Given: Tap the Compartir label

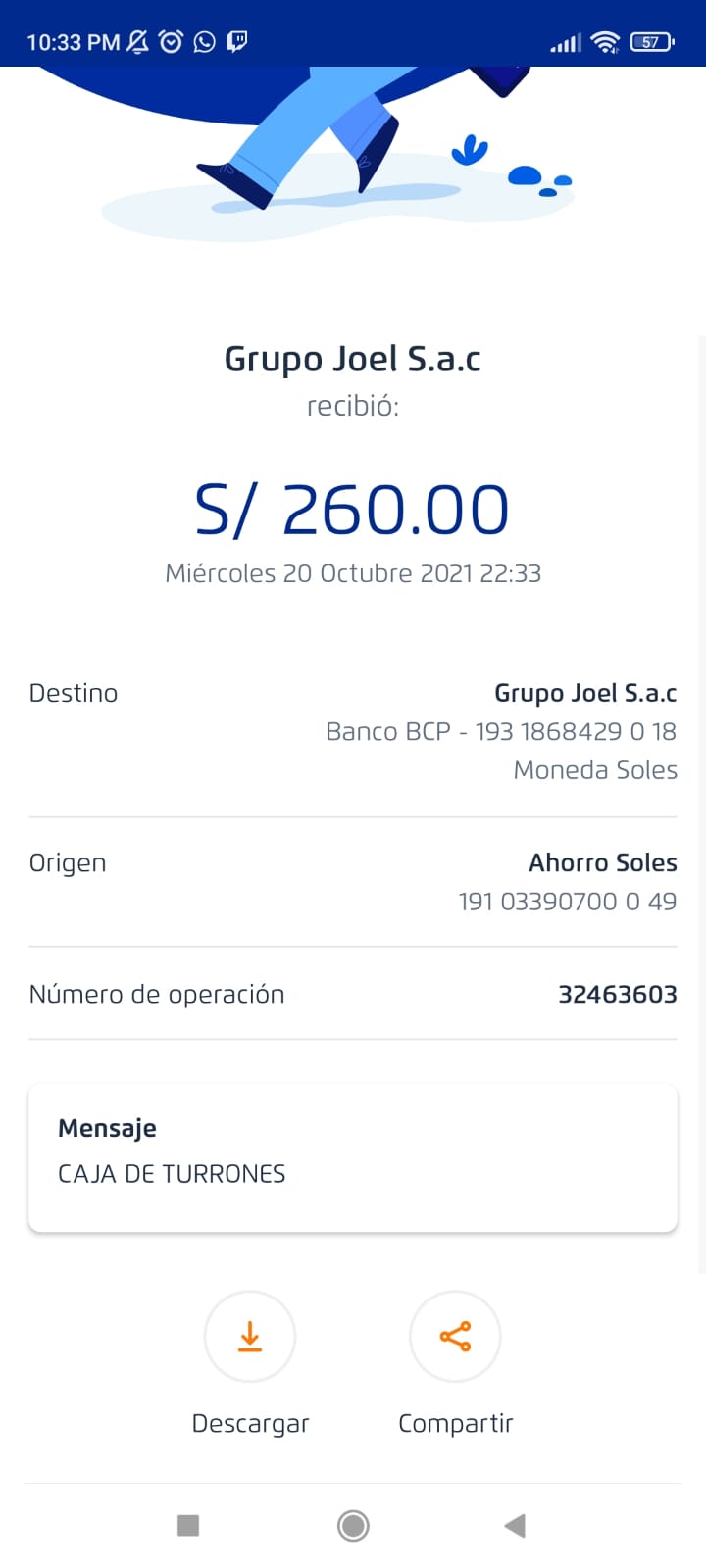Looking at the screenshot, I should tap(455, 1423).
